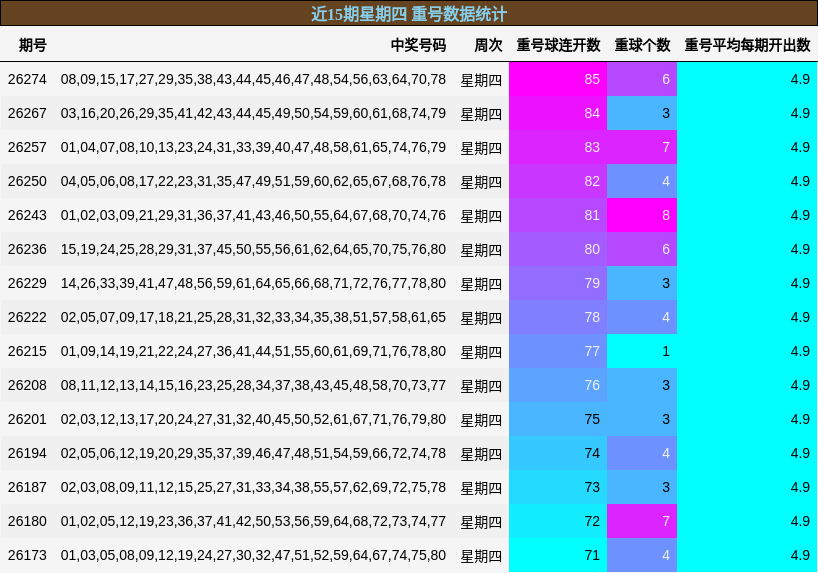
Task: Select winning numbers starting 01,02,03,09,21 for 26243
Action: click(253, 215)
